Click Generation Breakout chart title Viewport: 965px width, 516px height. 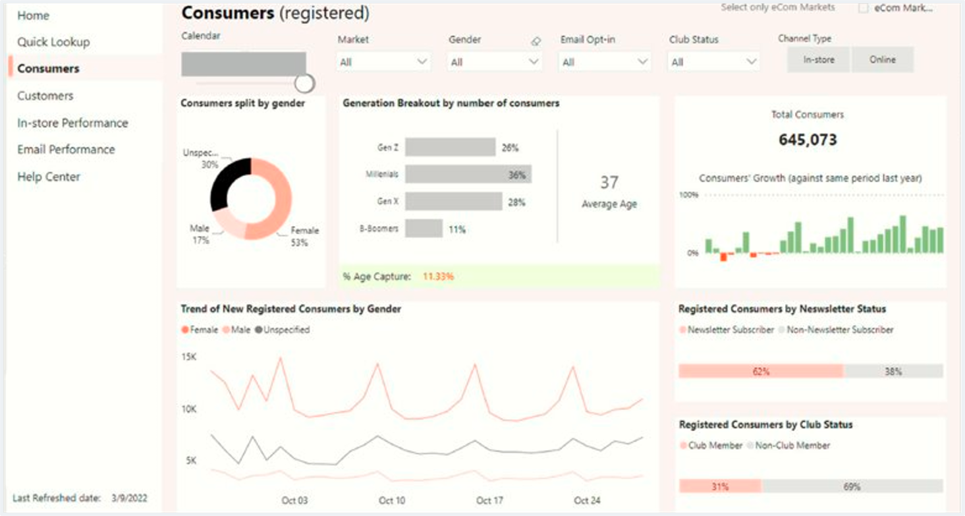tap(451, 103)
